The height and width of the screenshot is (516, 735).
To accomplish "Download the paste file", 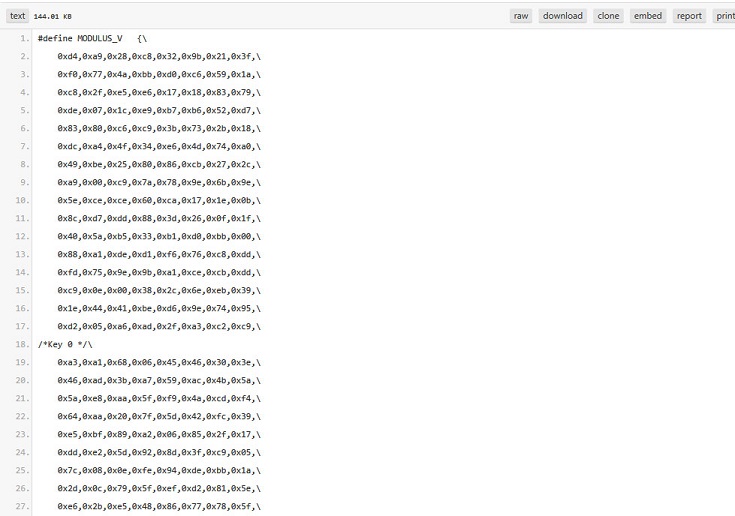I will click(562, 16).
